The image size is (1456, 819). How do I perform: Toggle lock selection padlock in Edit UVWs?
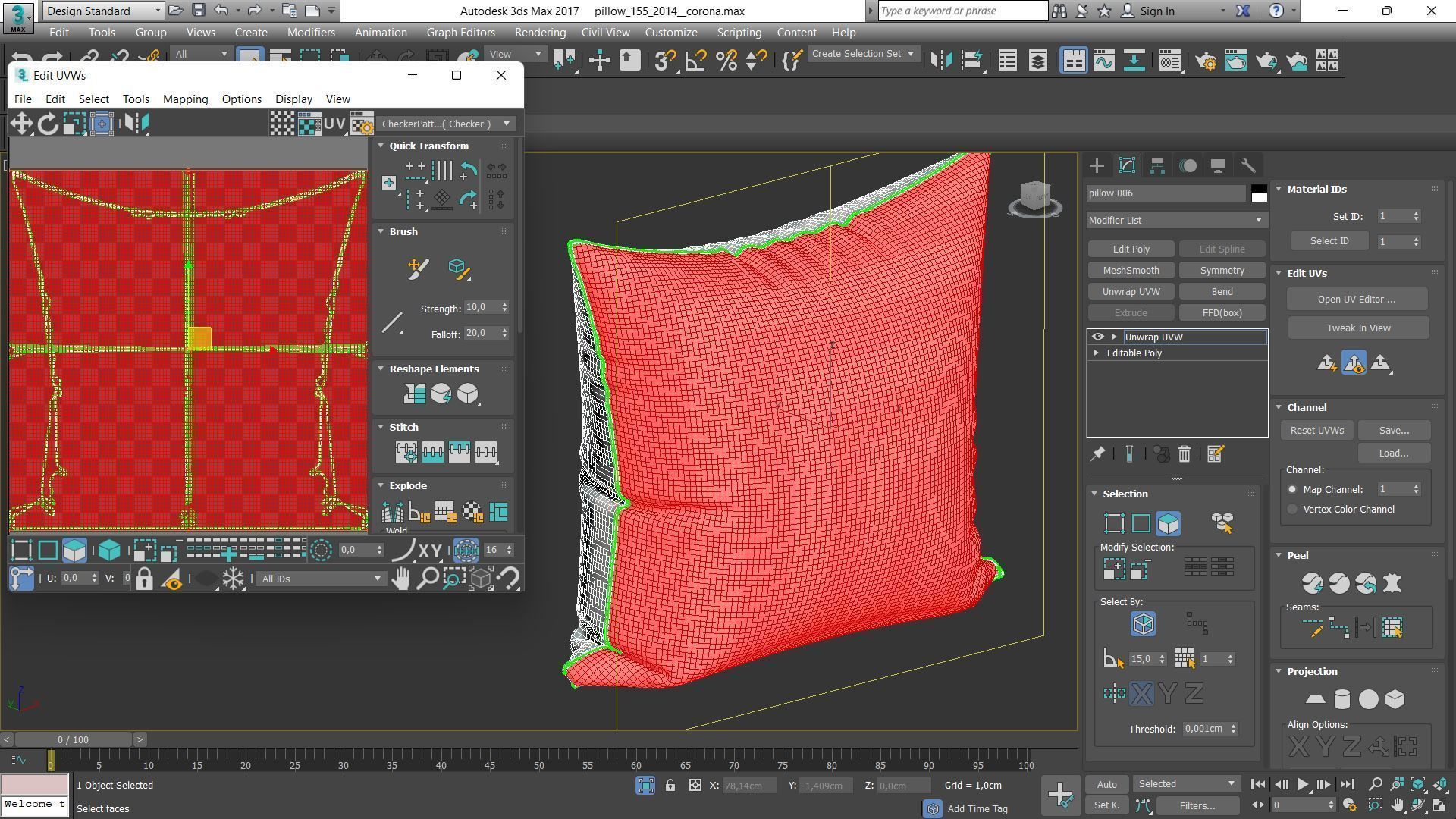(x=144, y=579)
